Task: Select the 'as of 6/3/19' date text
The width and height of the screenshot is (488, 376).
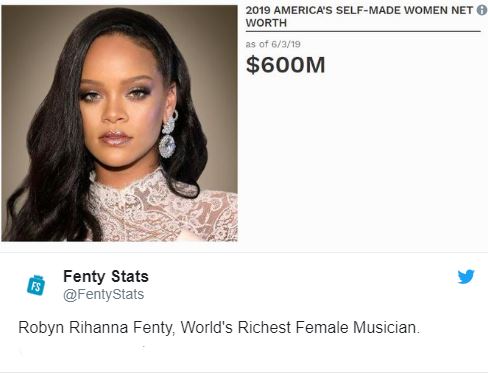Action: 273,44
